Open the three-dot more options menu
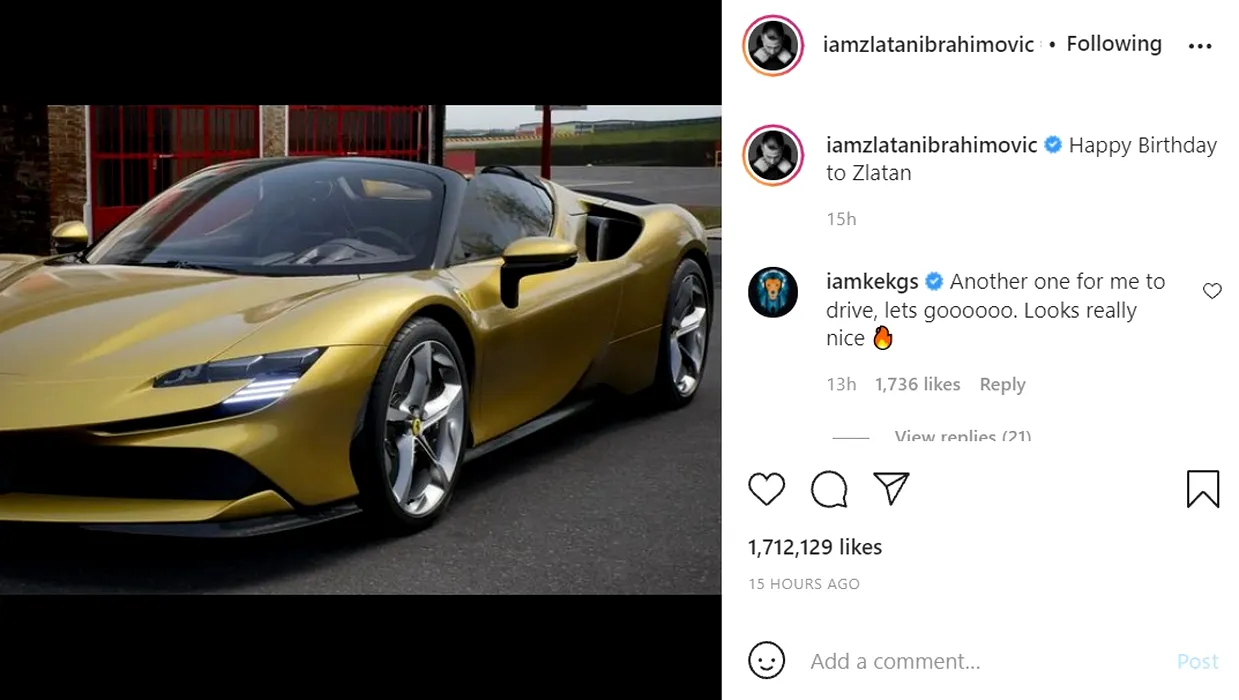This screenshot has width=1239, height=700. [x=1200, y=46]
